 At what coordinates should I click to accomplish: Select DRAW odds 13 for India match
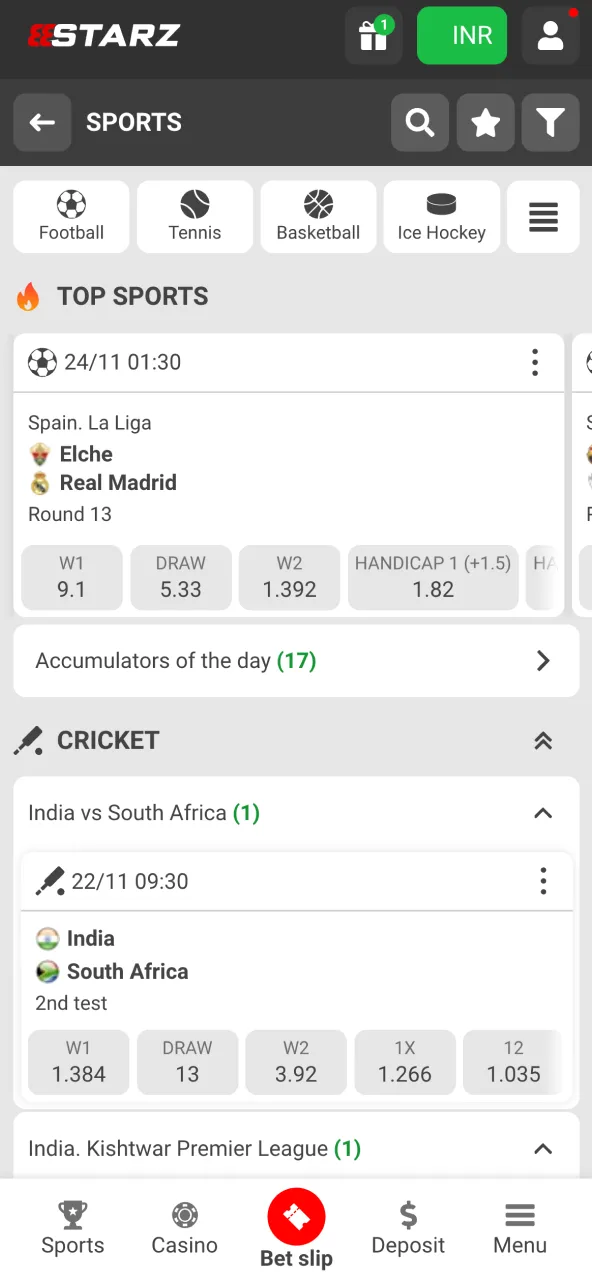point(187,1062)
